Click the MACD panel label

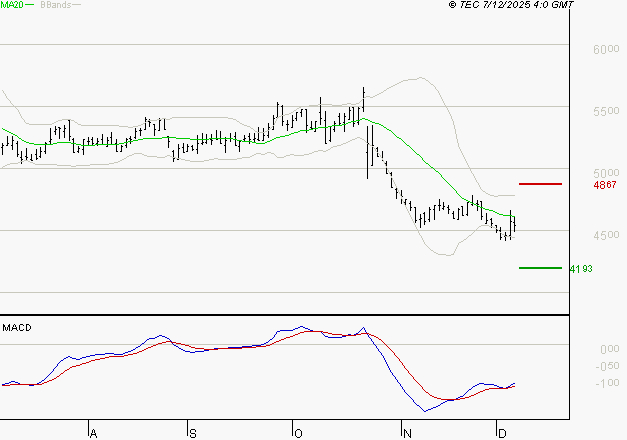click(17, 328)
